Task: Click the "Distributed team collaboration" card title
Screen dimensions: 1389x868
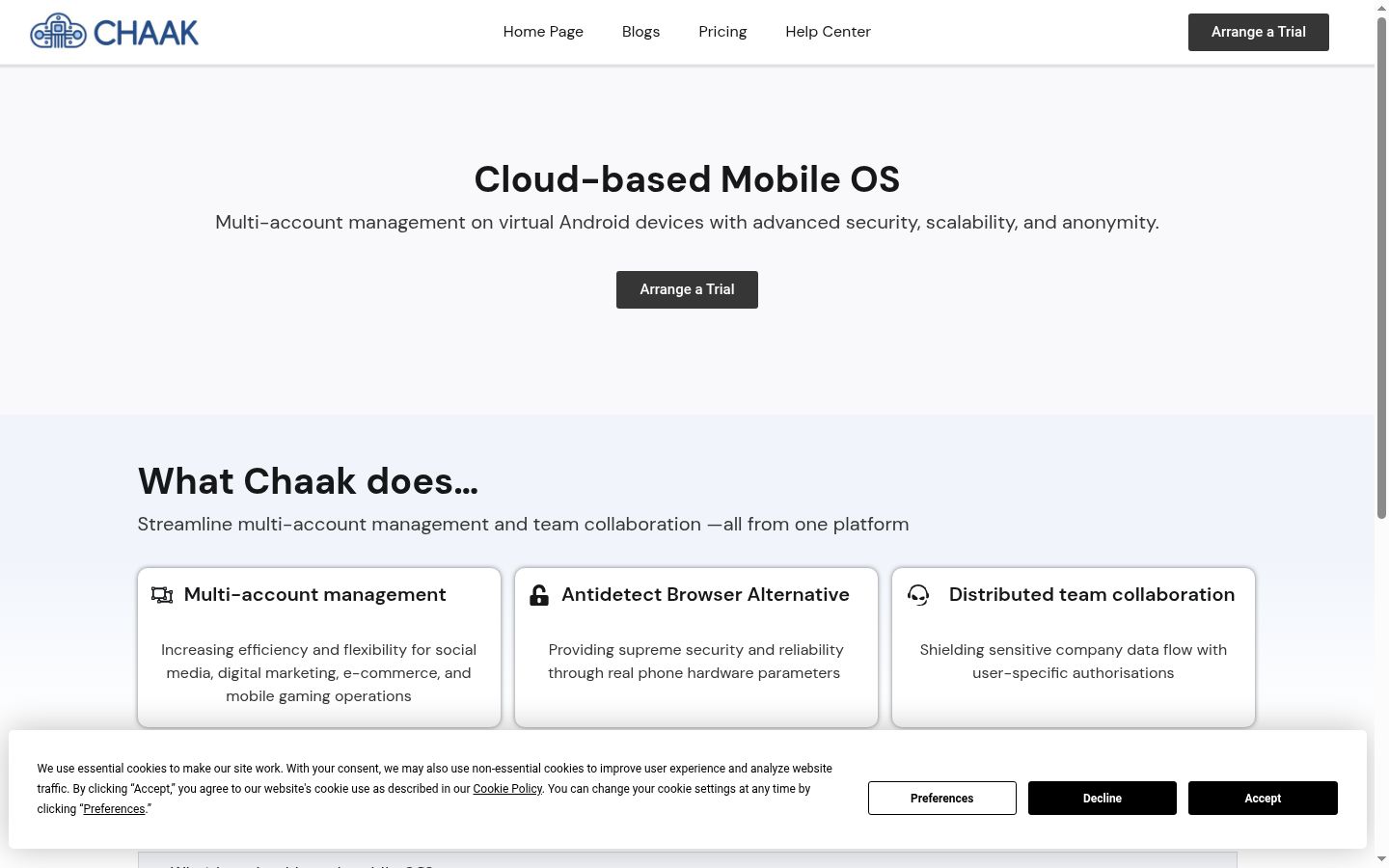Action: click(1092, 595)
